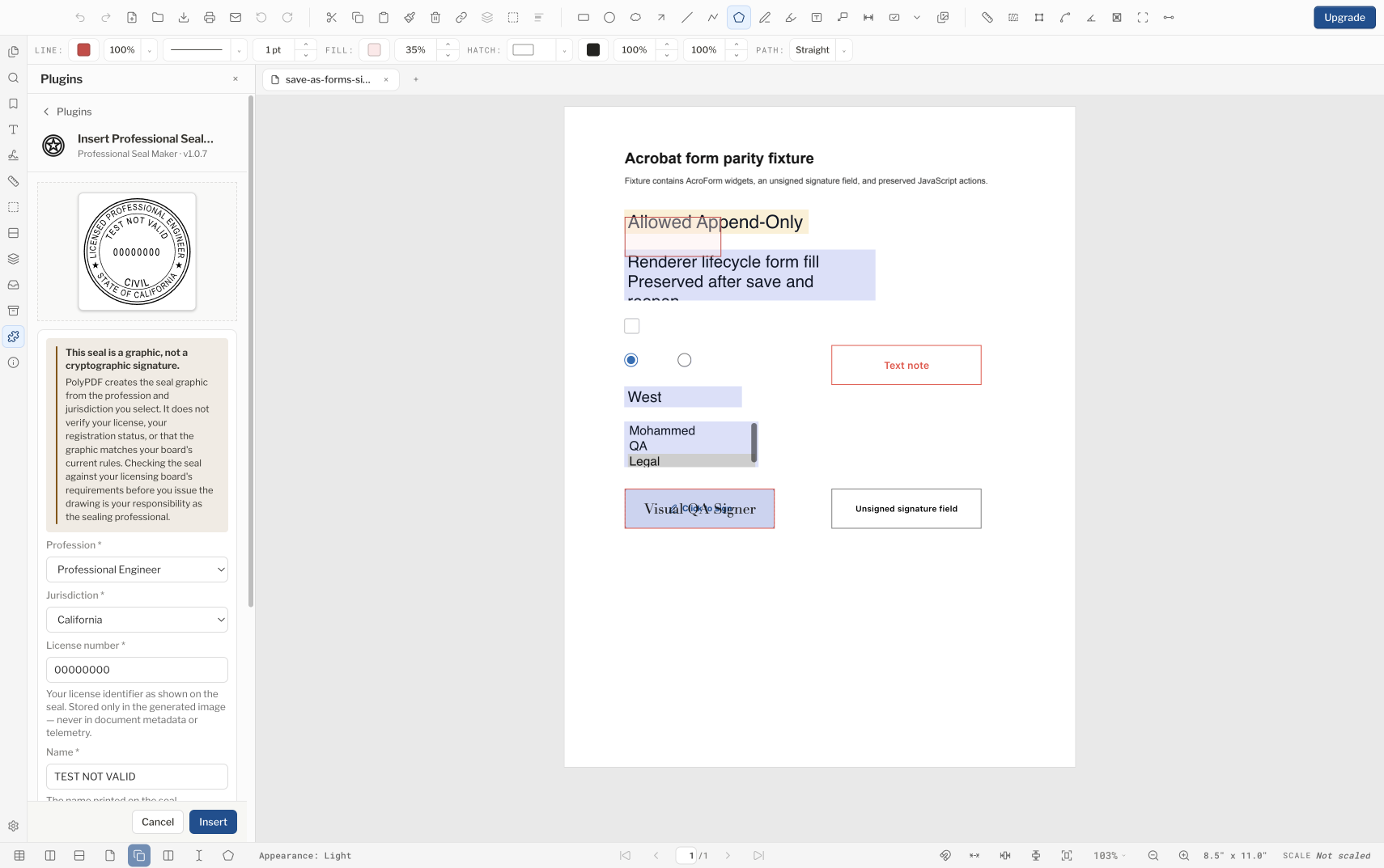This screenshot has width=1384, height=868.
Task: Open the settings gear icon
Action: point(13,826)
